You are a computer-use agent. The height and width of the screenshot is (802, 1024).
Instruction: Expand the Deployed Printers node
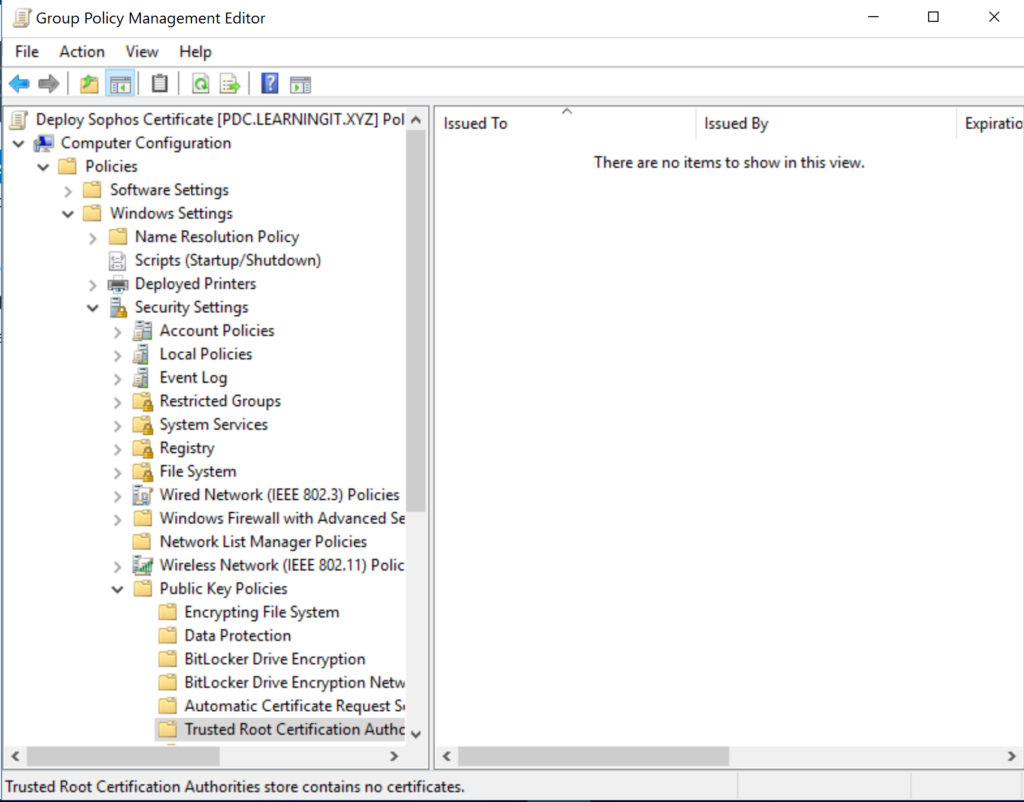point(93,285)
